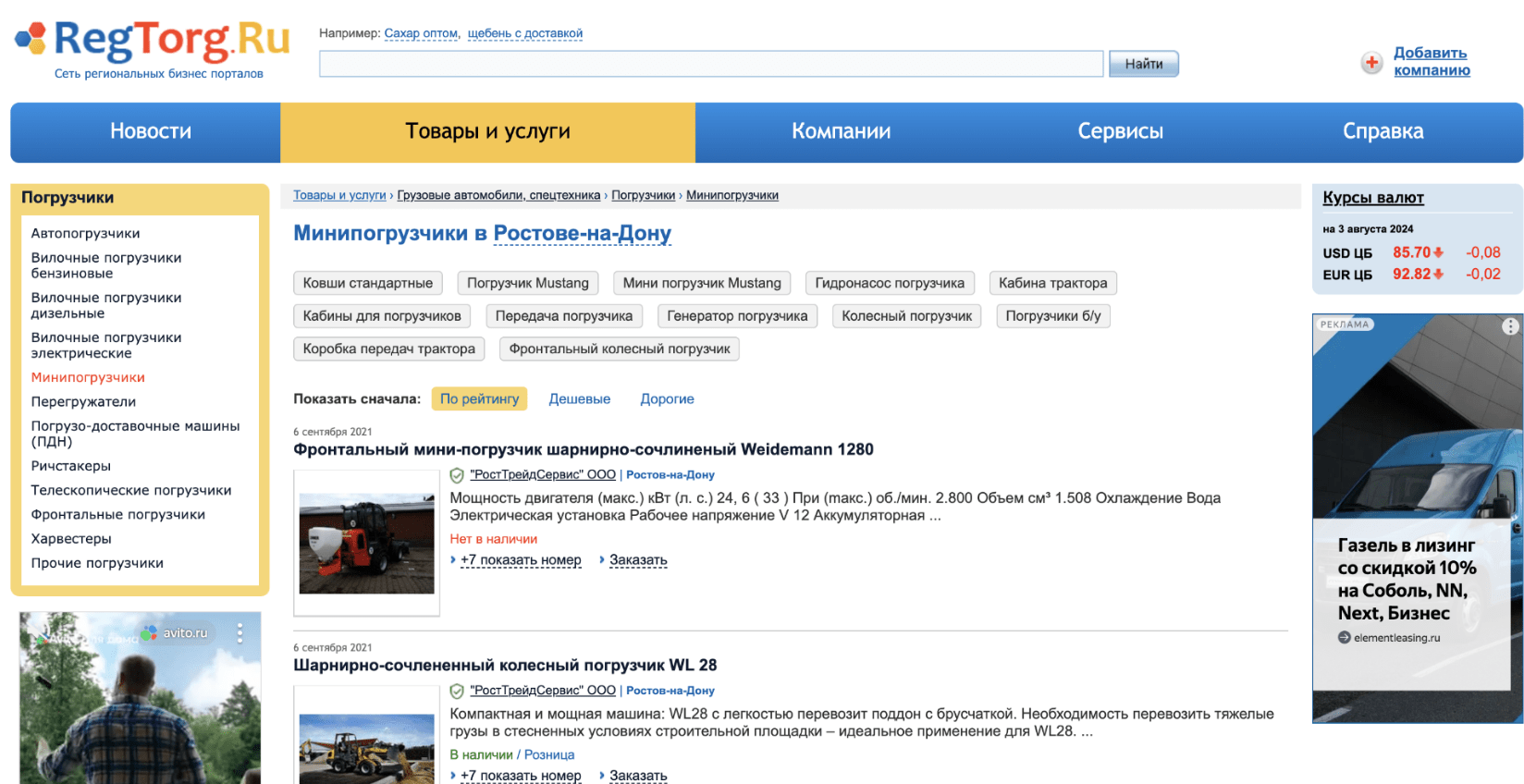Click the search input field
This screenshot has width=1524, height=784.
(711, 64)
